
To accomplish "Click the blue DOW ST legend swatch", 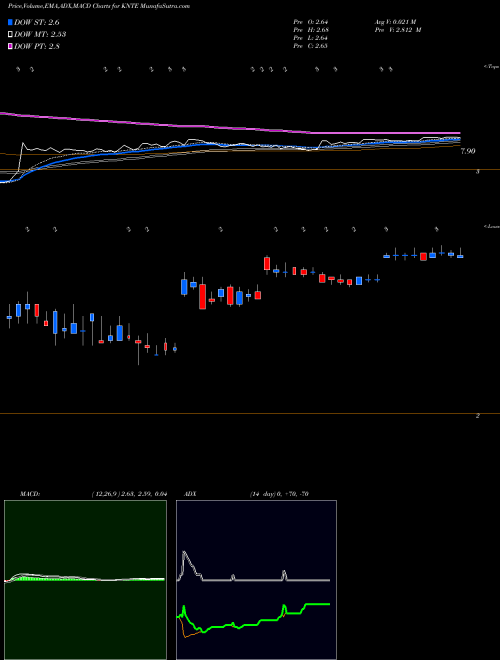I will pos(10,22).
